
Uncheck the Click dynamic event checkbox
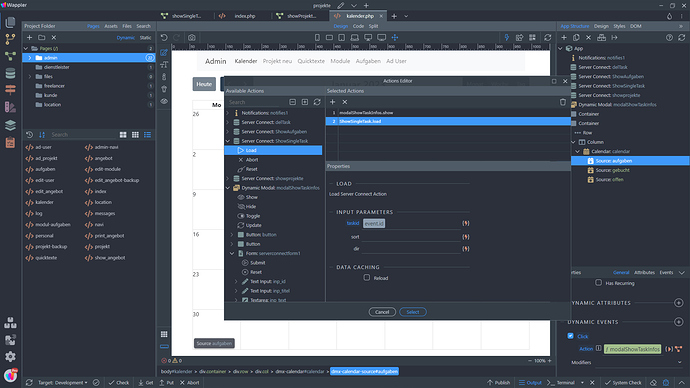571,336
